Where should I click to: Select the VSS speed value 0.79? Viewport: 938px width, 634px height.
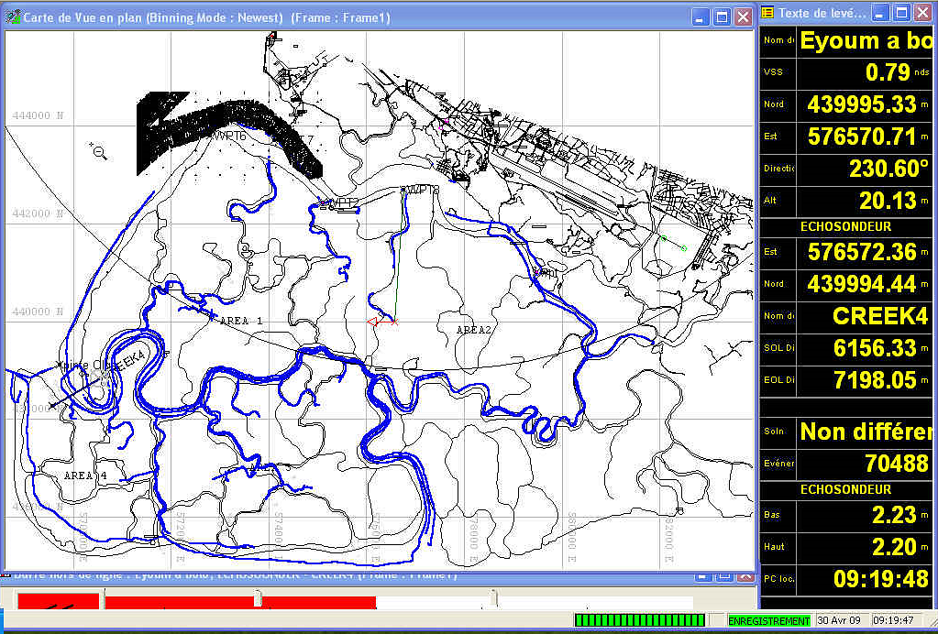[x=887, y=72]
